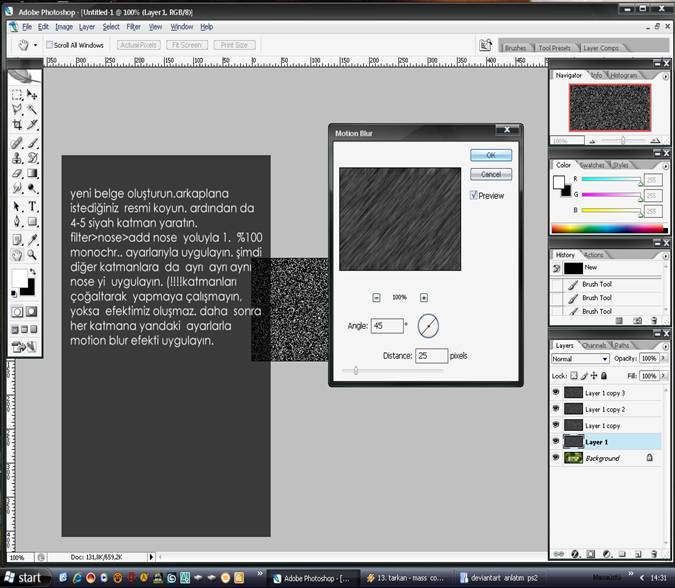Open the Windows start menu
Image resolution: width=675 pixels, height=588 pixels.
click(26, 577)
